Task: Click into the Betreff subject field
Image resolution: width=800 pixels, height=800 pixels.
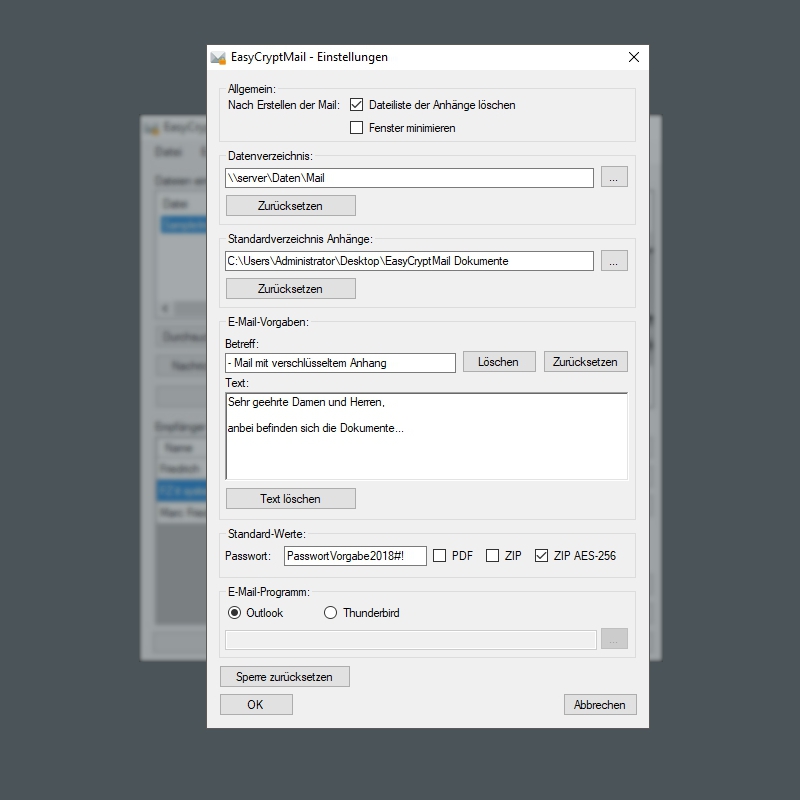Action: point(340,363)
